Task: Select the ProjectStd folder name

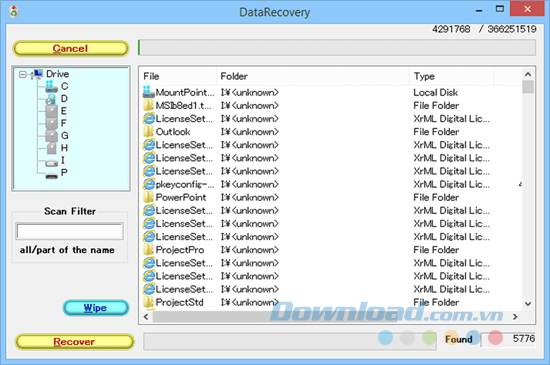Action: click(x=179, y=303)
